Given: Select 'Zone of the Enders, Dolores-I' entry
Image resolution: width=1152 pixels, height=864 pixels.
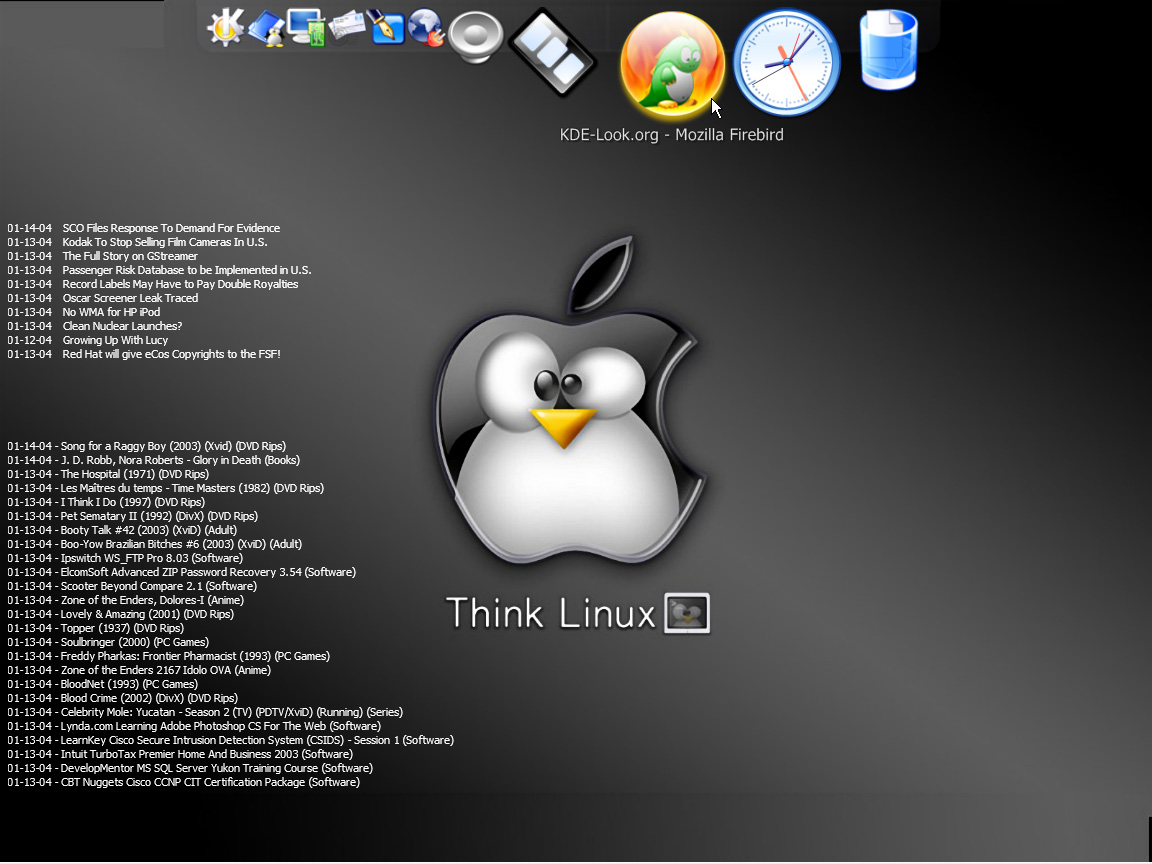Looking at the screenshot, I should coord(126,600).
